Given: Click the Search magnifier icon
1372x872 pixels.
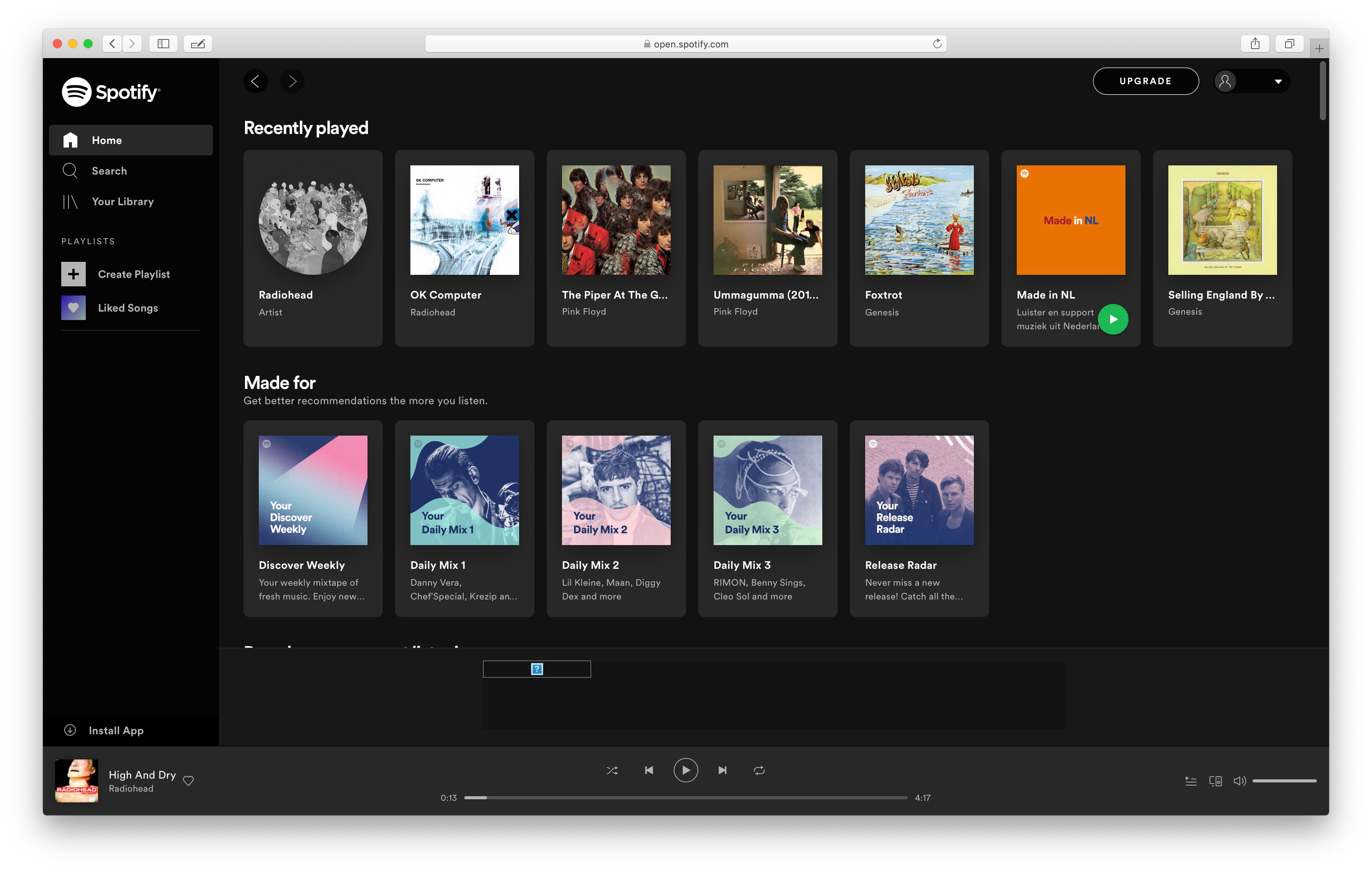Looking at the screenshot, I should coord(70,171).
